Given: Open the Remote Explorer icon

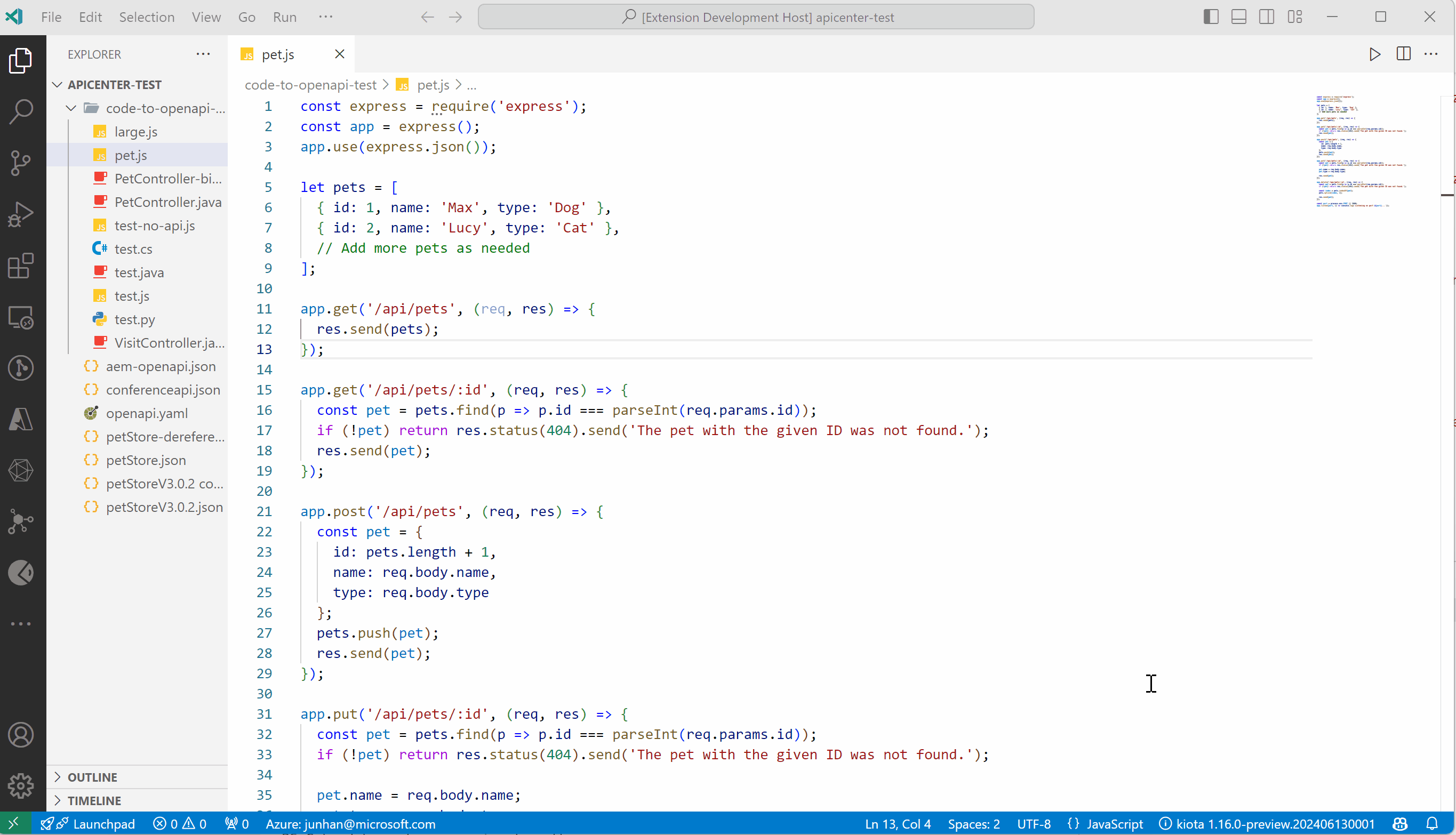Looking at the screenshot, I should click(21, 317).
